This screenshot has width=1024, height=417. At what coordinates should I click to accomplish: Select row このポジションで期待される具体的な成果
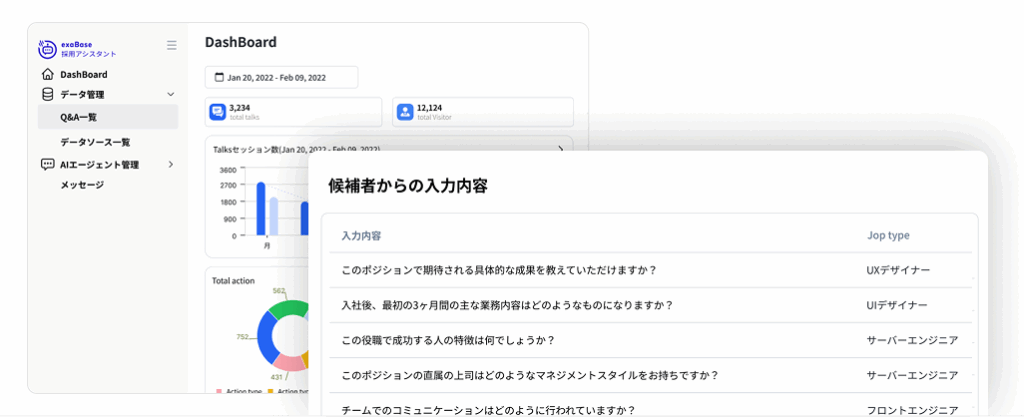[x=650, y=270]
